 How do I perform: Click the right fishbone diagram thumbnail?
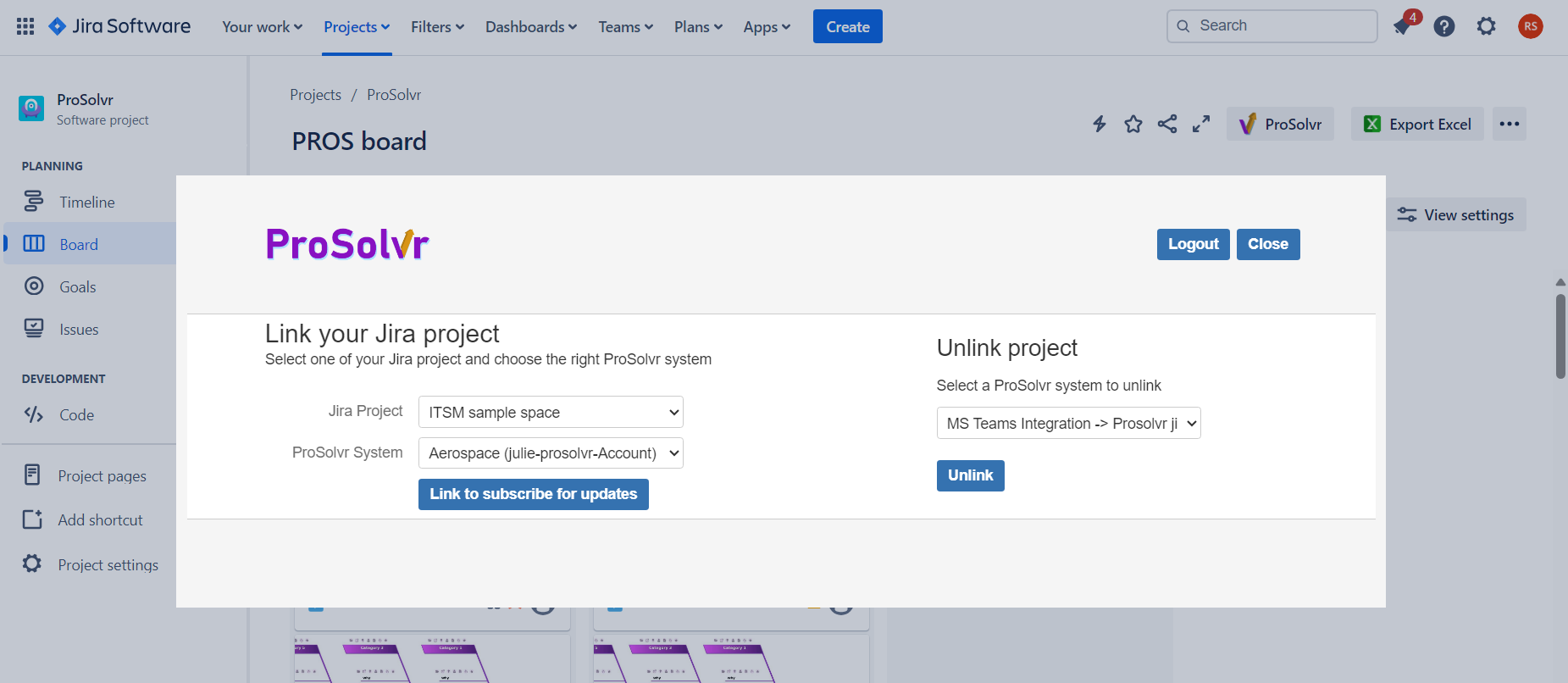tap(731, 658)
